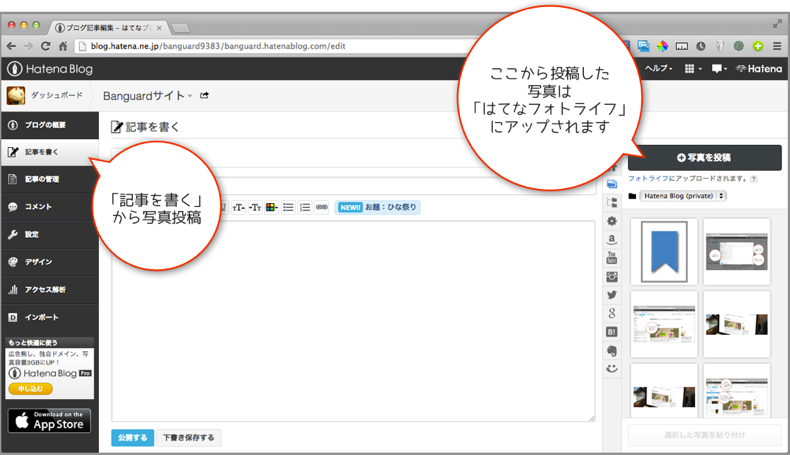Open the smiley face emoji panel icon

(612, 368)
